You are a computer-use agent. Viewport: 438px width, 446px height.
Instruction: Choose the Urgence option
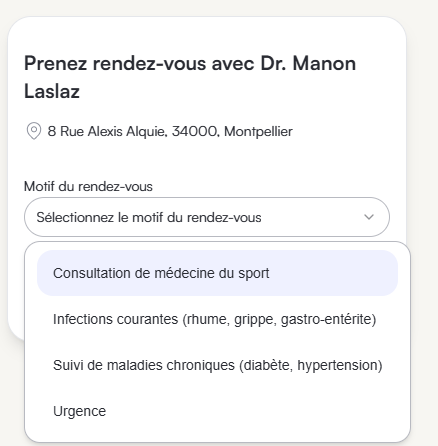(x=217, y=411)
